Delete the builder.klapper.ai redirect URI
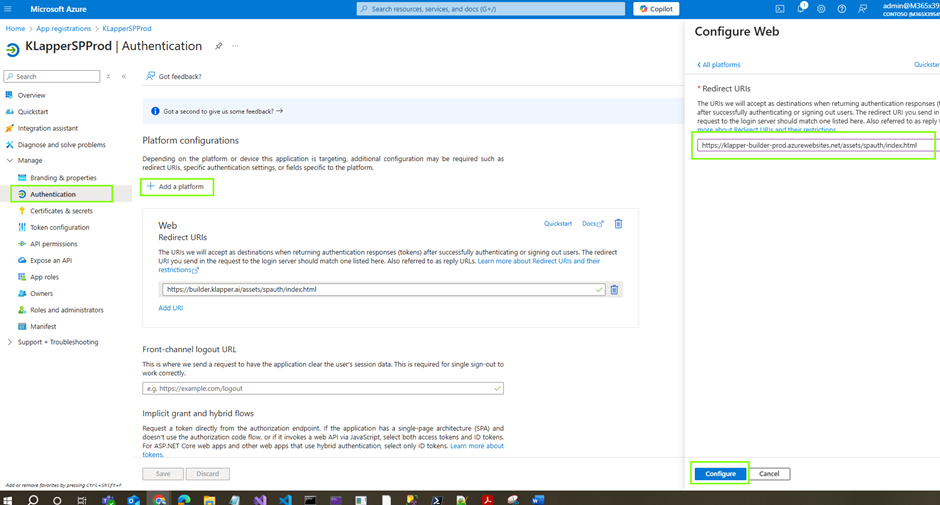The width and height of the screenshot is (940, 505). (614, 290)
